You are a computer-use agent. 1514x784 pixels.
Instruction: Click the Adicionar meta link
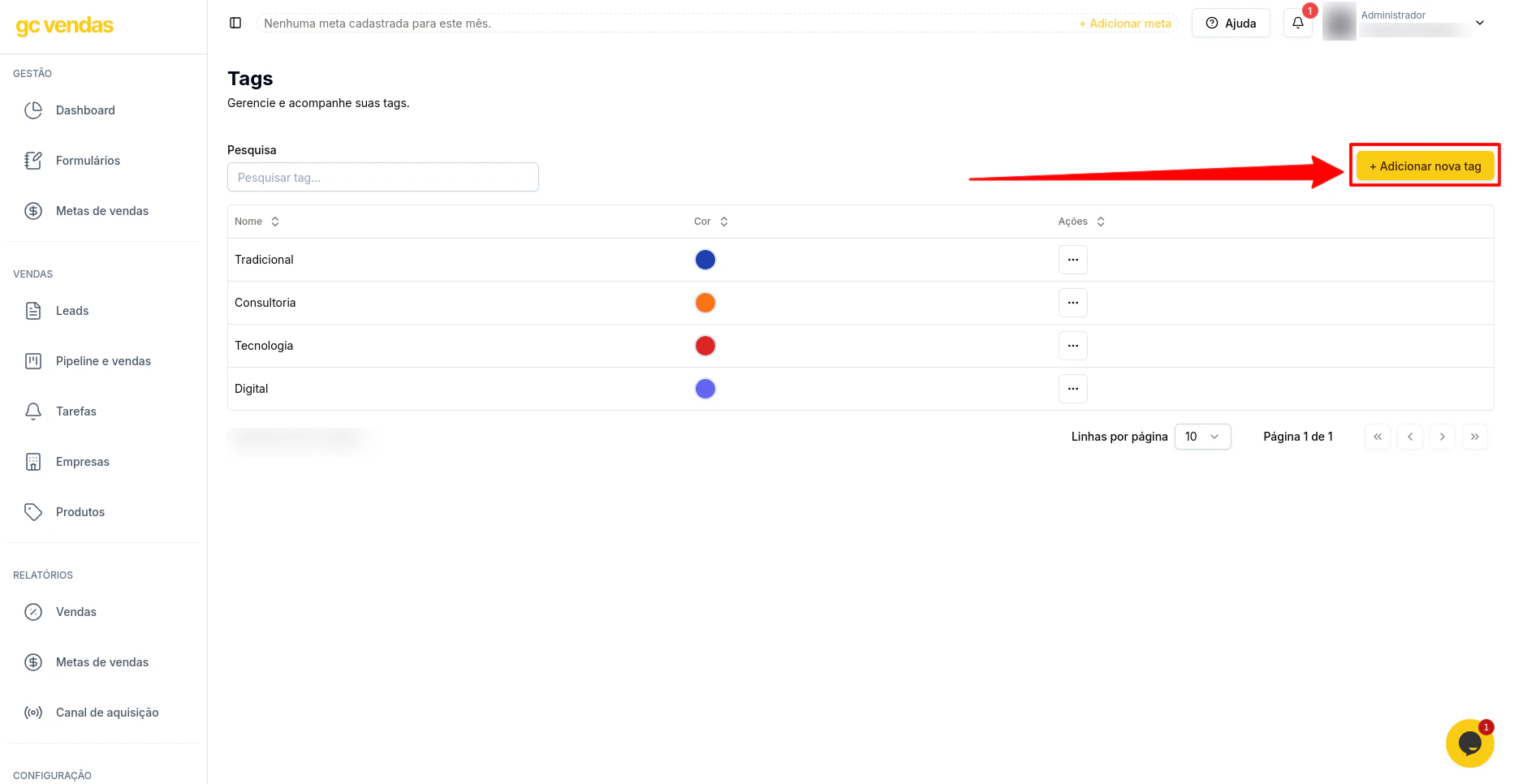pyautogui.click(x=1124, y=24)
